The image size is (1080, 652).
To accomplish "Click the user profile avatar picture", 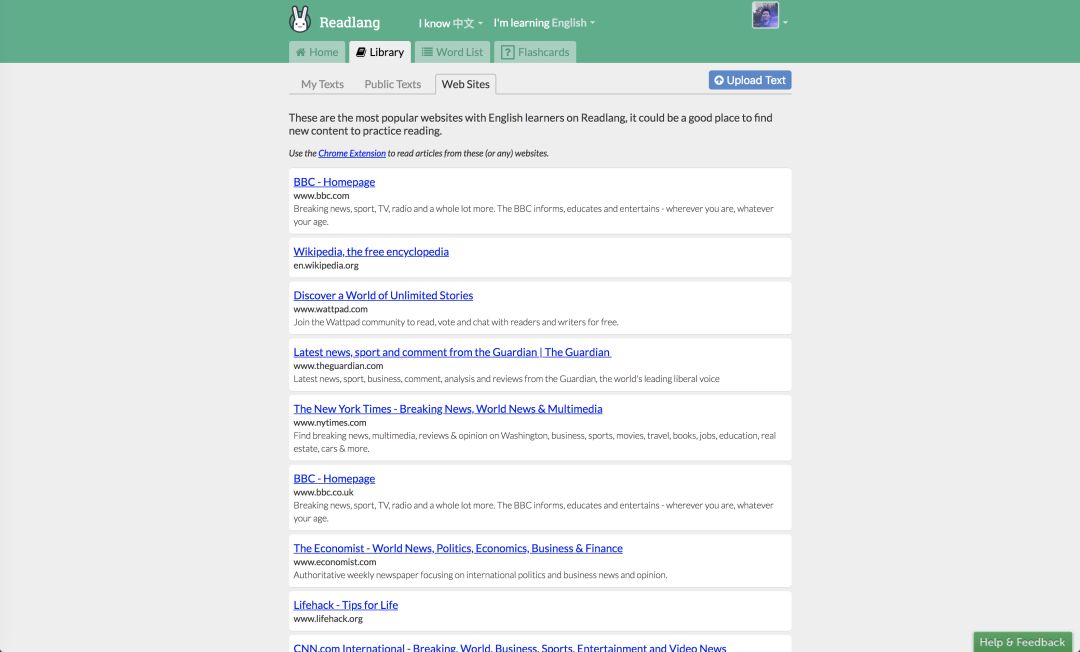I will pyautogui.click(x=765, y=15).
